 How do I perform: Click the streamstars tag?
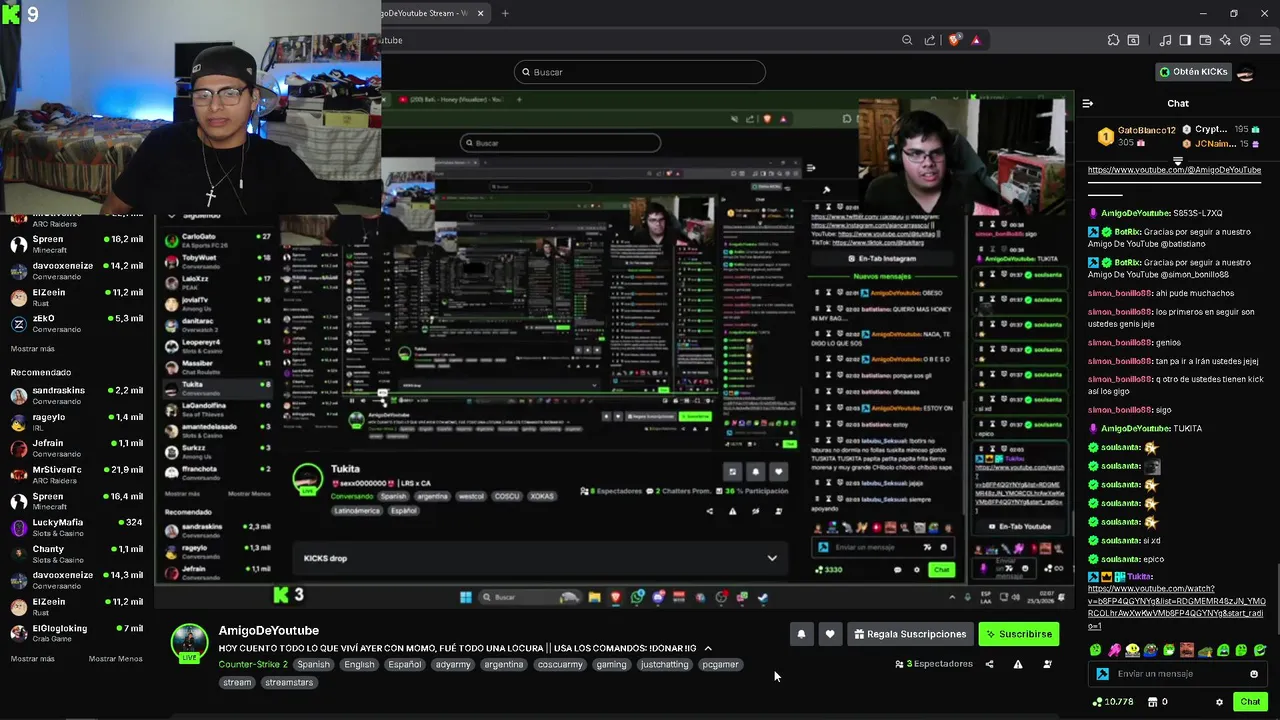coord(289,683)
